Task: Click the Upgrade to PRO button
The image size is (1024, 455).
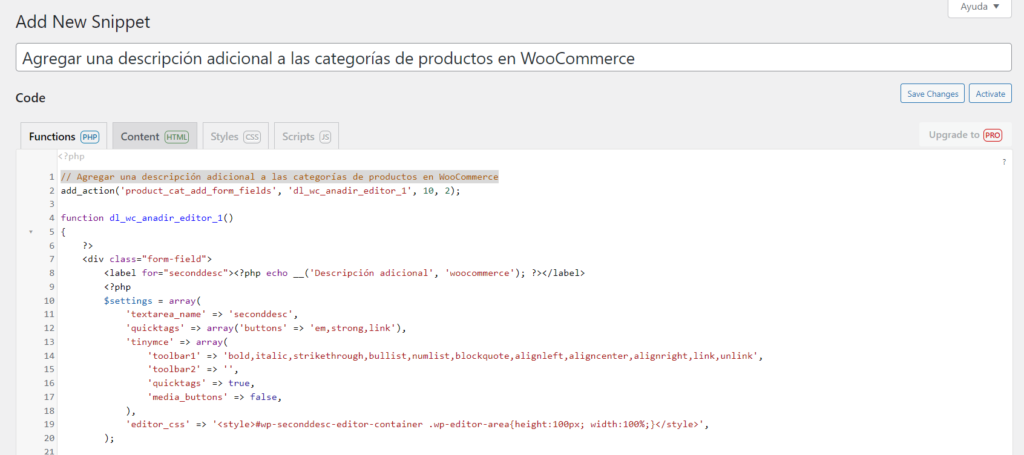Action: point(964,135)
